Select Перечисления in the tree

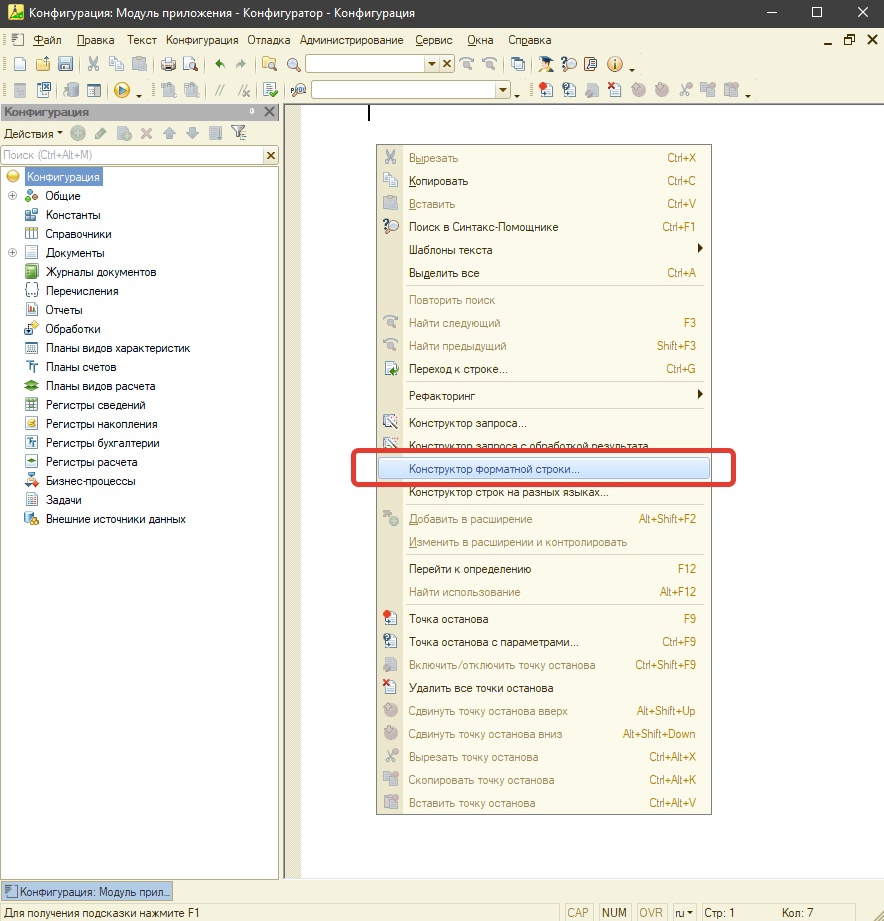82,291
